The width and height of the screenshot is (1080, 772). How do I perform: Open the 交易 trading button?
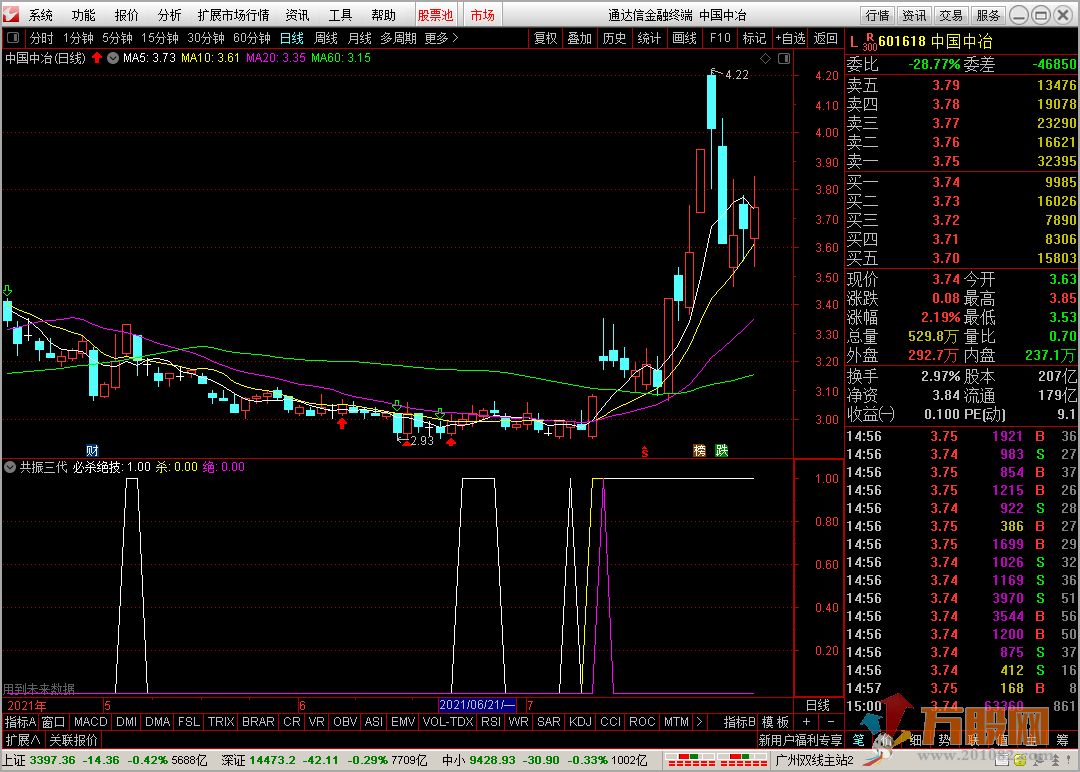(x=951, y=15)
